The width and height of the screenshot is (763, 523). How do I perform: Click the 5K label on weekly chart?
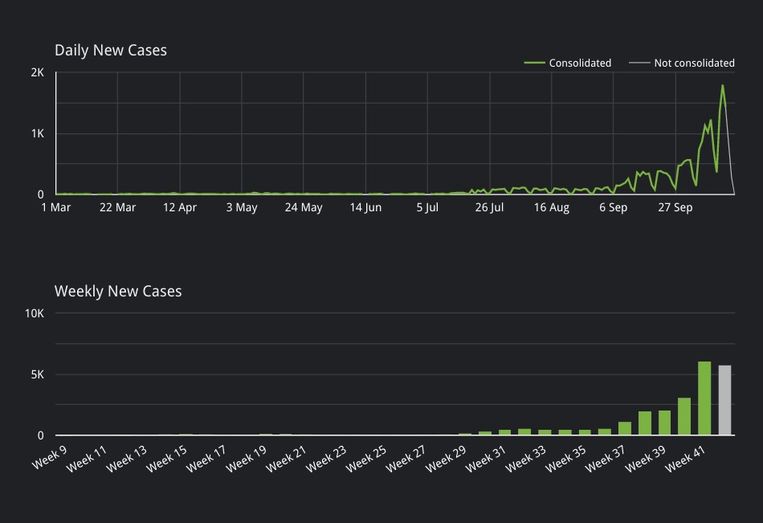click(36, 375)
